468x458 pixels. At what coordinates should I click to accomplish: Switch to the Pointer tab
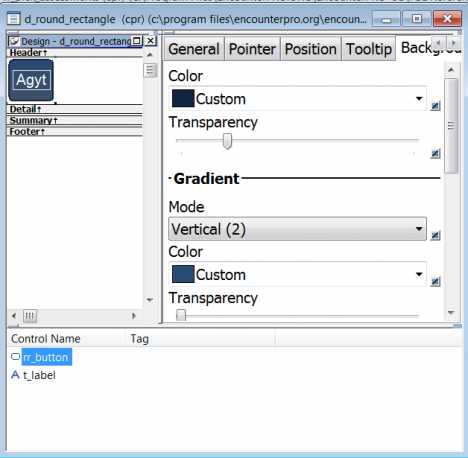[x=252, y=49]
